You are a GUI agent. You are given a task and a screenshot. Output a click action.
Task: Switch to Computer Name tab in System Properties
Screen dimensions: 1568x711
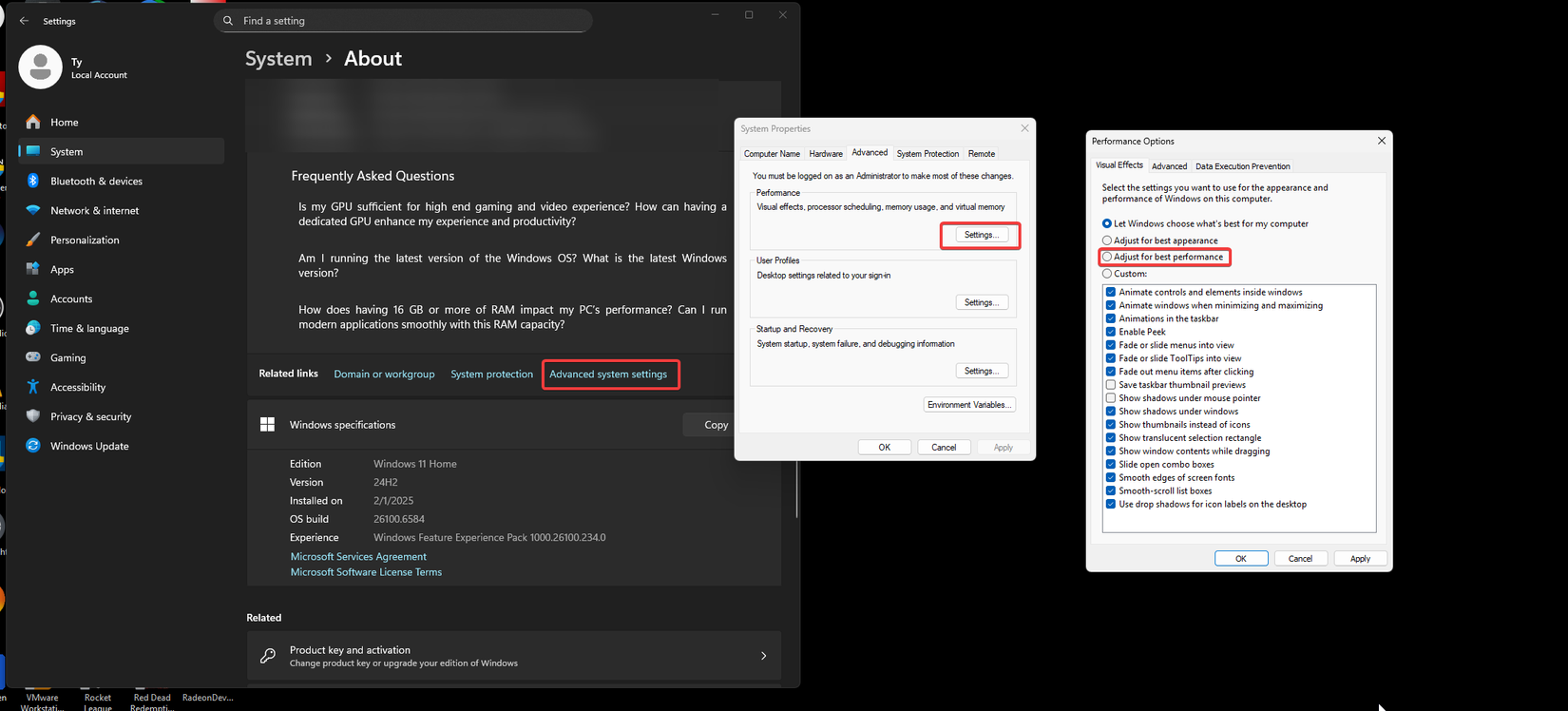coord(772,154)
